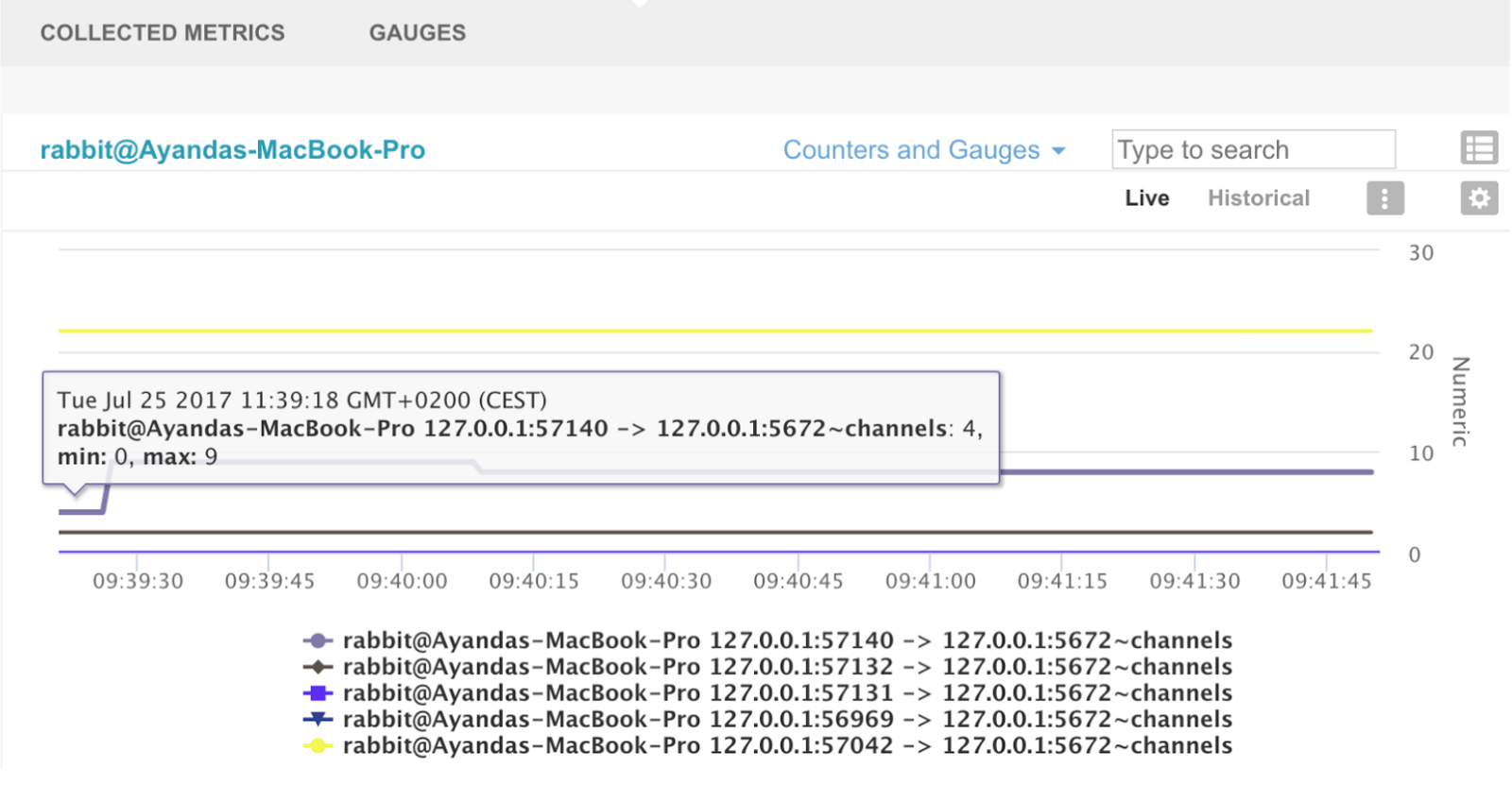Switch to Live mode
Image resolution: width=1512 pixels, height=802 pixels.
click(1146, 198)
